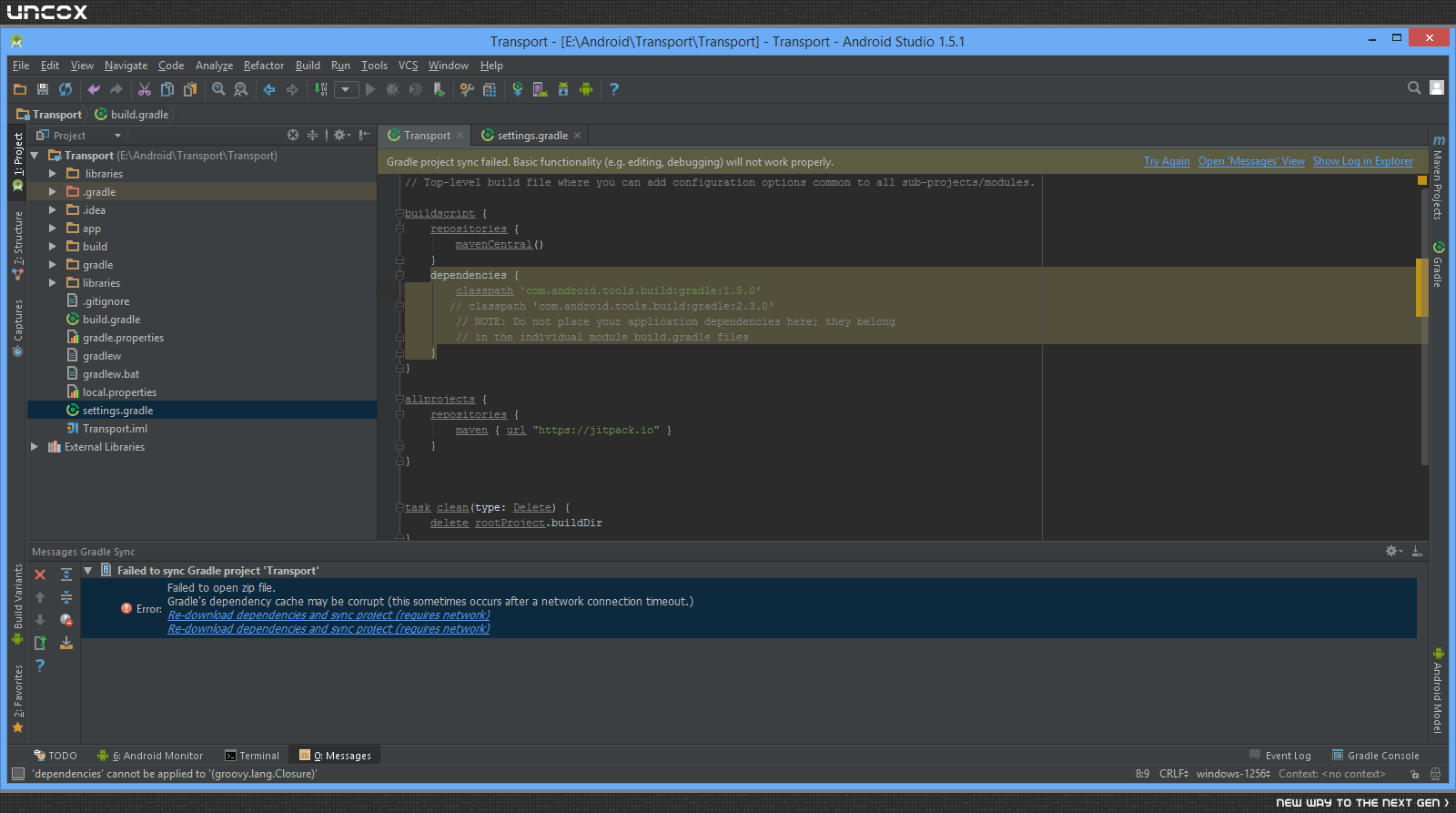Expand the app folder

click(52, 229)
